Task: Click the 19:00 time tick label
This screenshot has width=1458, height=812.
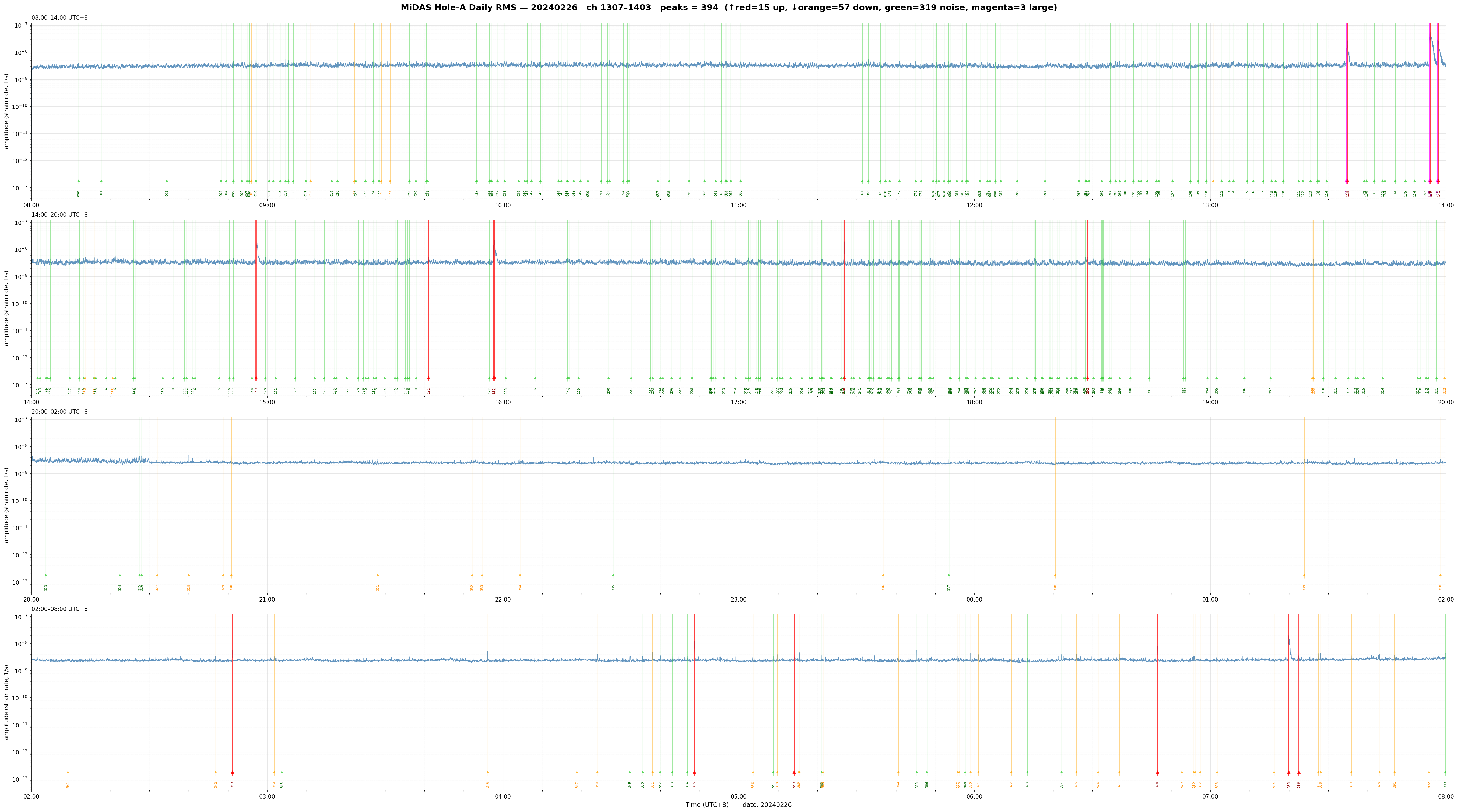Action: pyautogui.click(x=1210, y=402)
